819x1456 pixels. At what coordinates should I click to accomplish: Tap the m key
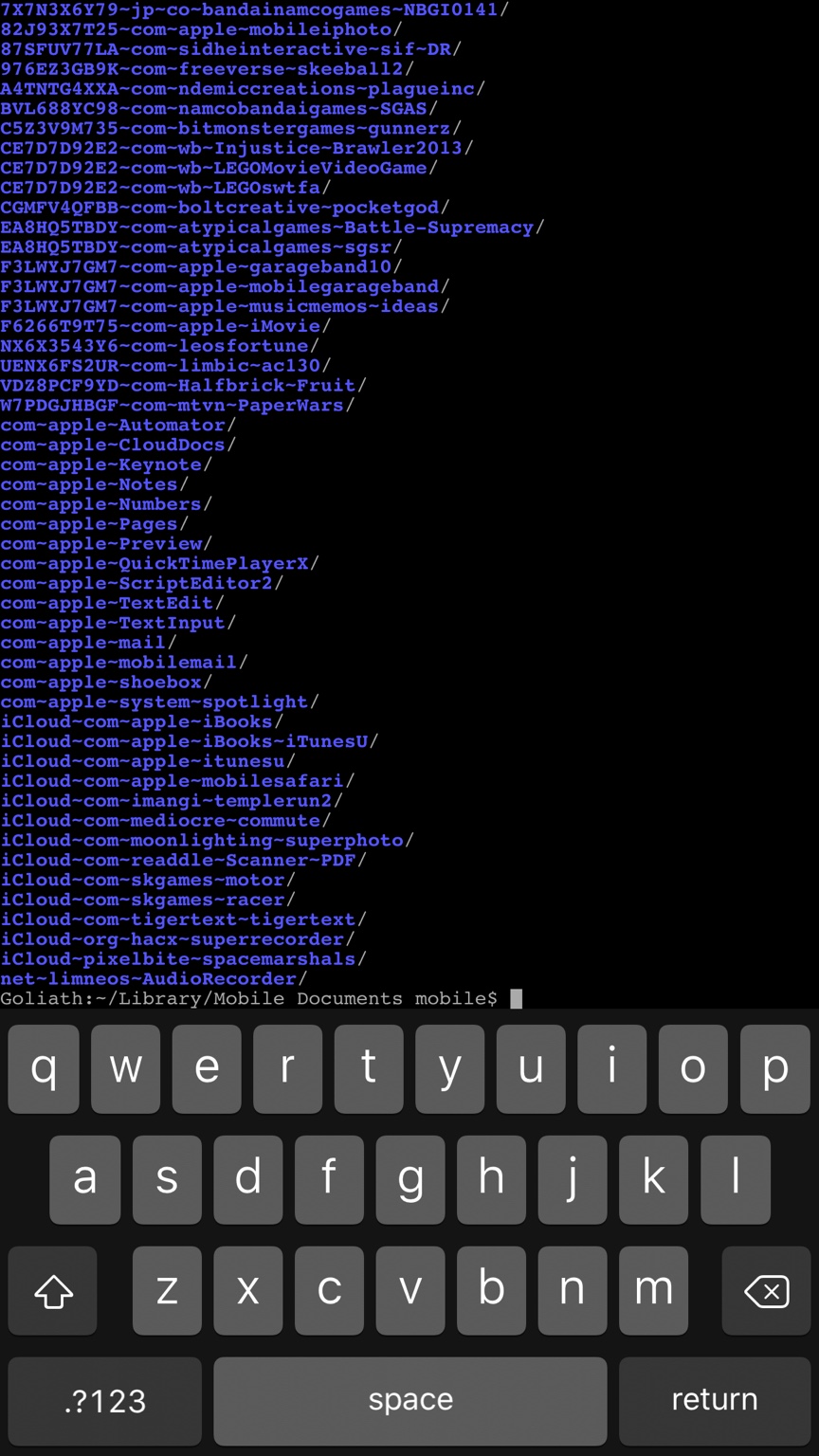pyautogui.click(x=653, y=1290)
